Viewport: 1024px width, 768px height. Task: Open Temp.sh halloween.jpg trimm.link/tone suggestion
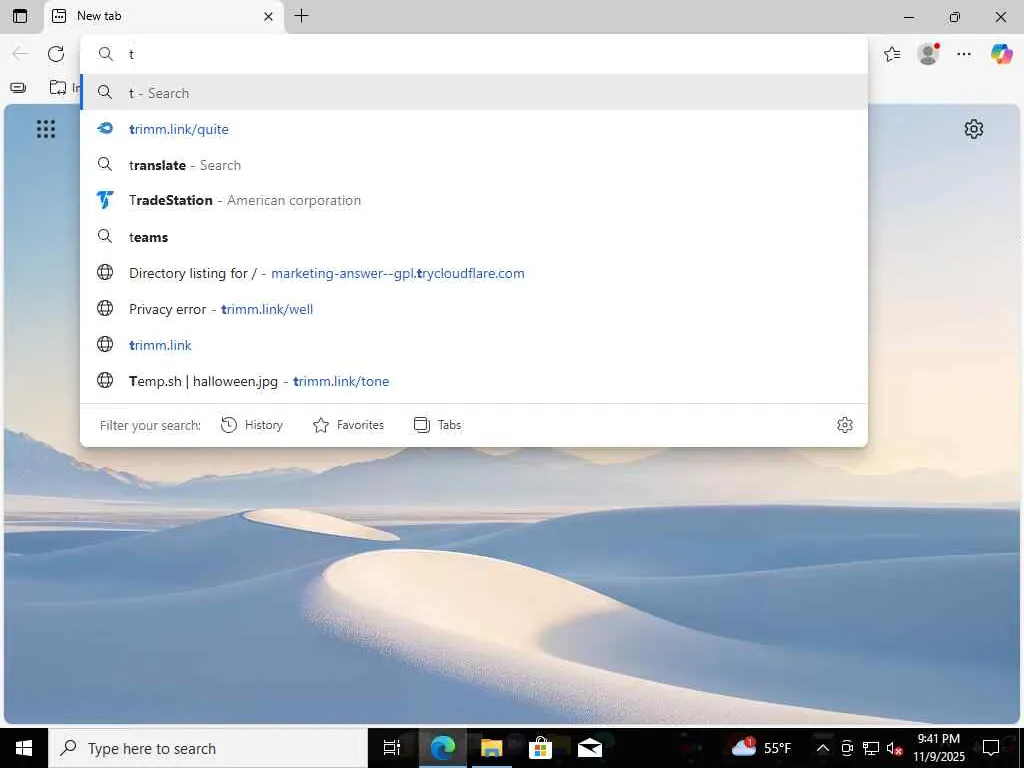[x=474, y=381]
